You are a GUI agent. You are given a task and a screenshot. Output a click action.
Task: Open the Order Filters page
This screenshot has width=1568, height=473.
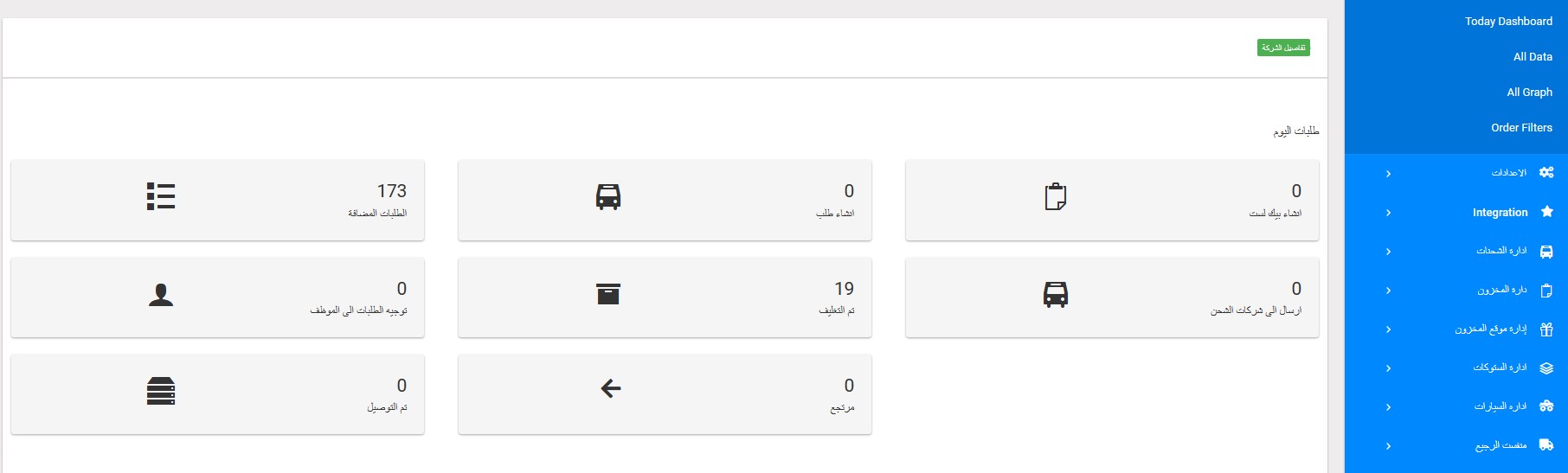1521,128
